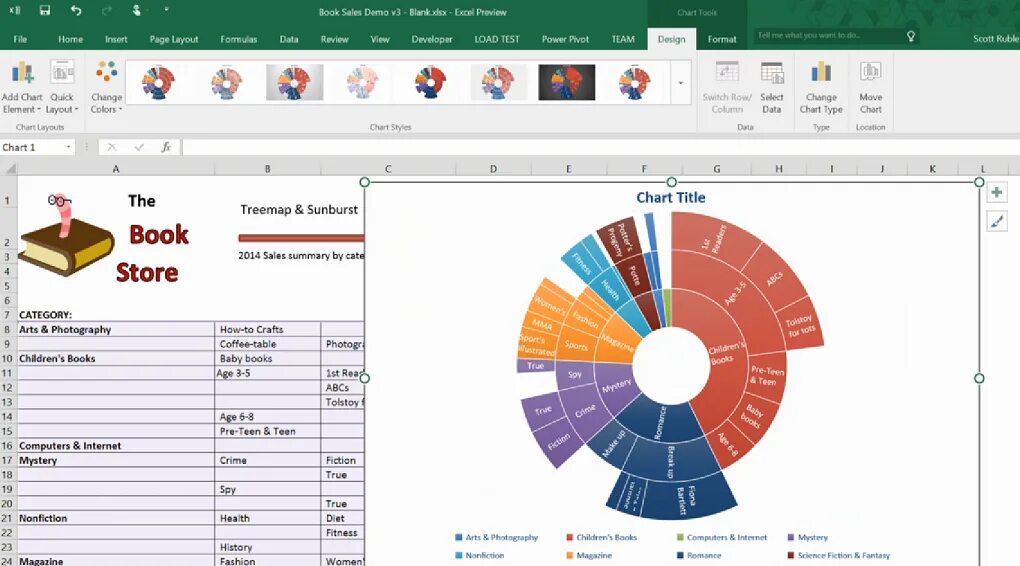Screen dimensions: 1020x566
Task: Click the Chart Styles paintbrush button
Action: [x=996, y=222]
